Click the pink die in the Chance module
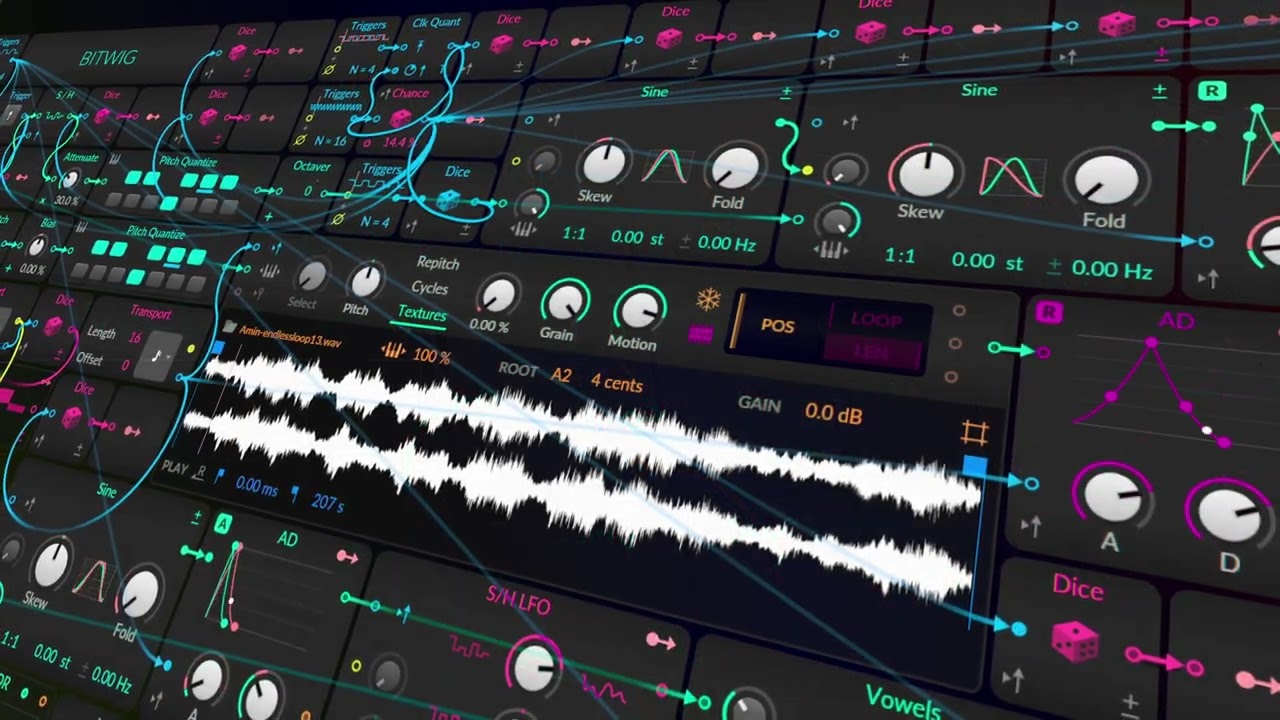This screenshot has height=720, width=1280. coord(401,119)
